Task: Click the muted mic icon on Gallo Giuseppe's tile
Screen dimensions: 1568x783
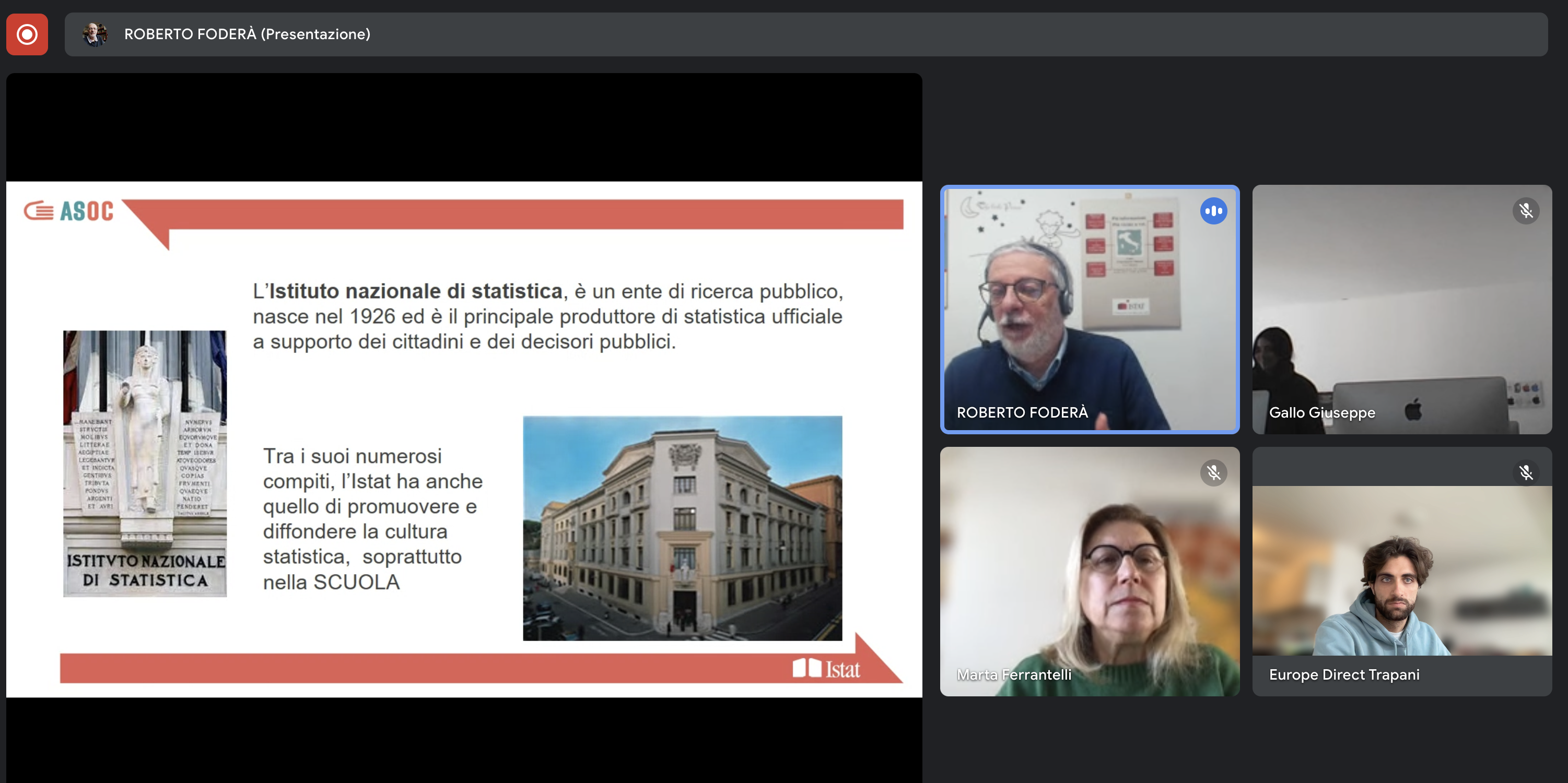Action: click(x=1525, y=211)
